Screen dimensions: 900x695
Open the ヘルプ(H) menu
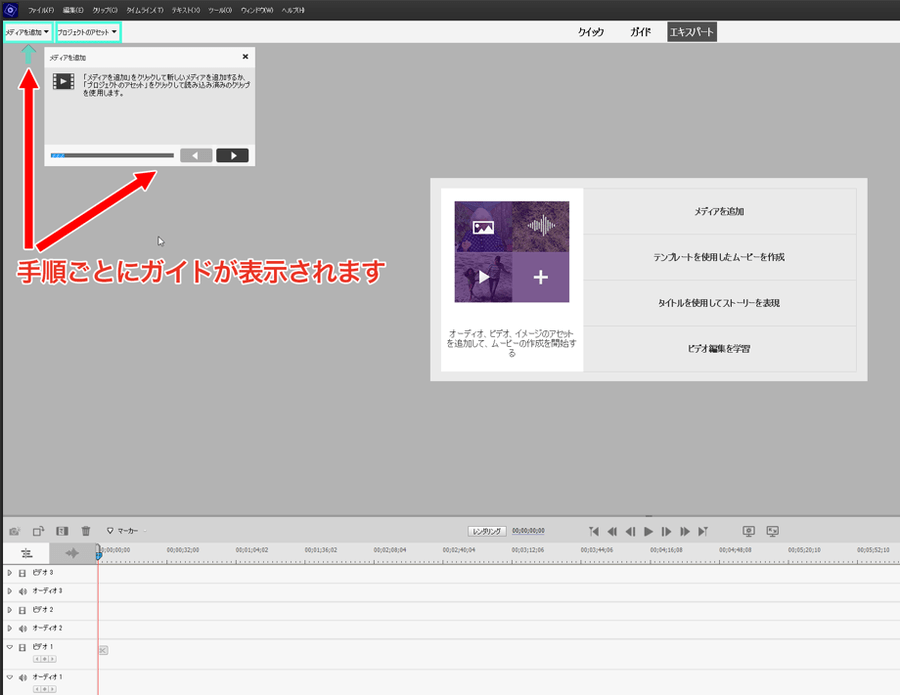click(293, 10)
